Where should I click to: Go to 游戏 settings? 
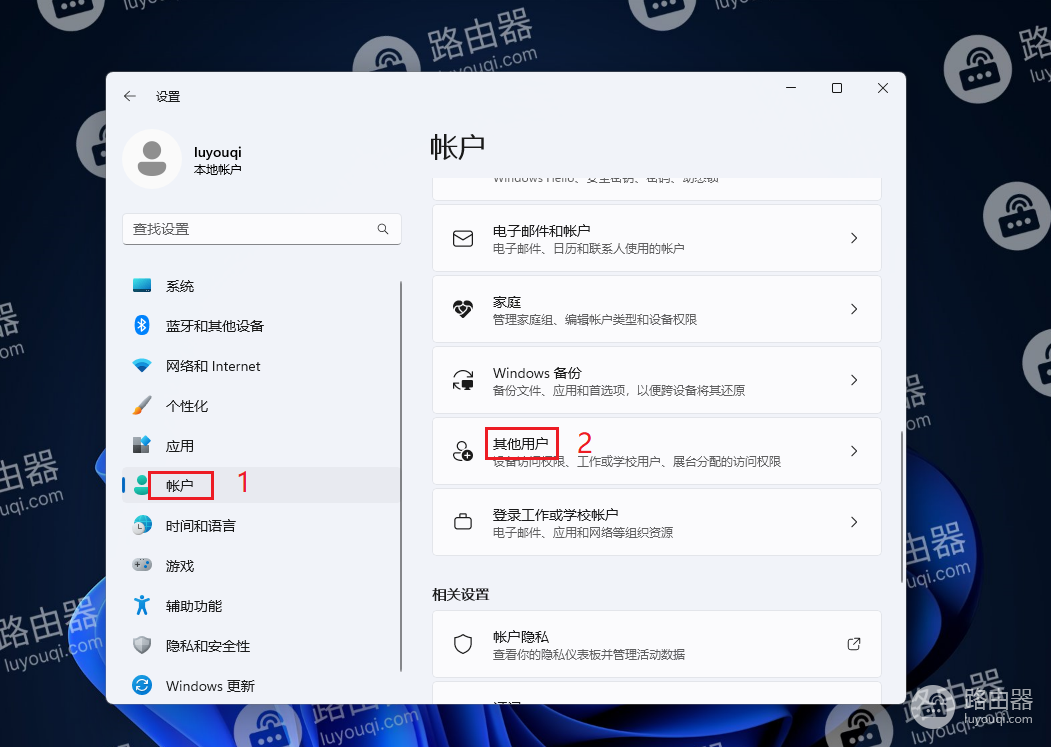point(261,565)
